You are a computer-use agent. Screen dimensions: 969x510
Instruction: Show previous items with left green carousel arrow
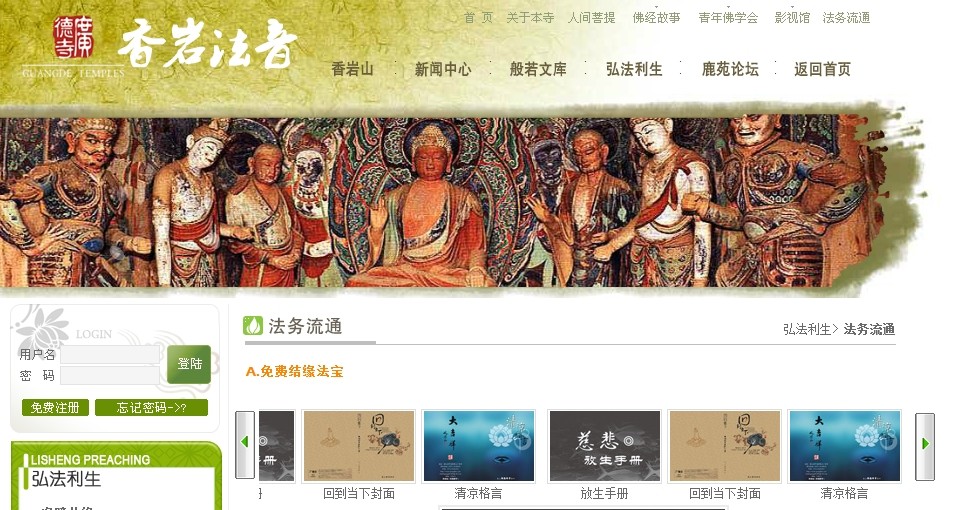coord(245,444)
